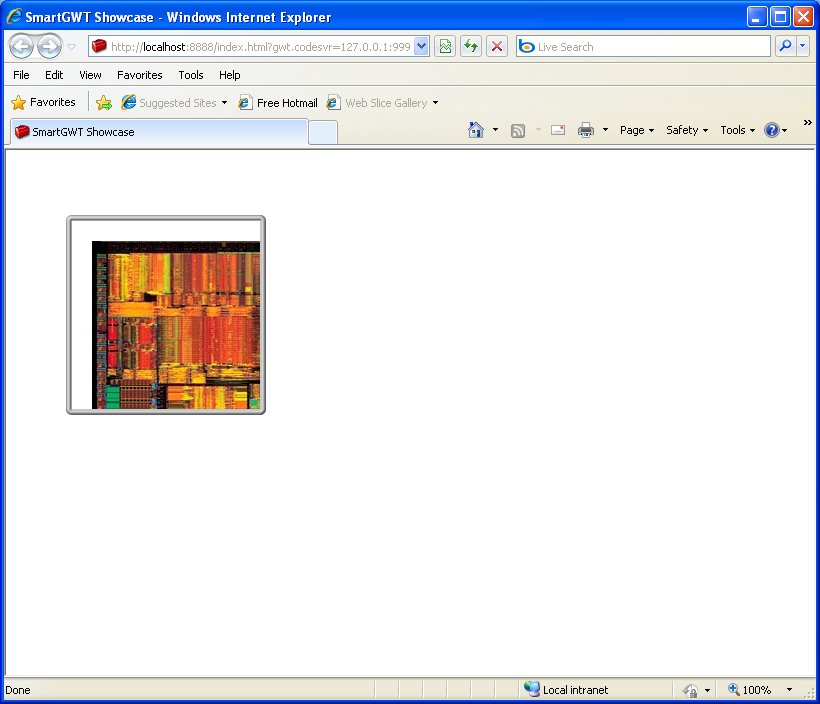Expand the Web Slice Gallery dropdown arrow
Viewport: 820px width, 704px height.
pyautogui.click(x=436, y=103)
